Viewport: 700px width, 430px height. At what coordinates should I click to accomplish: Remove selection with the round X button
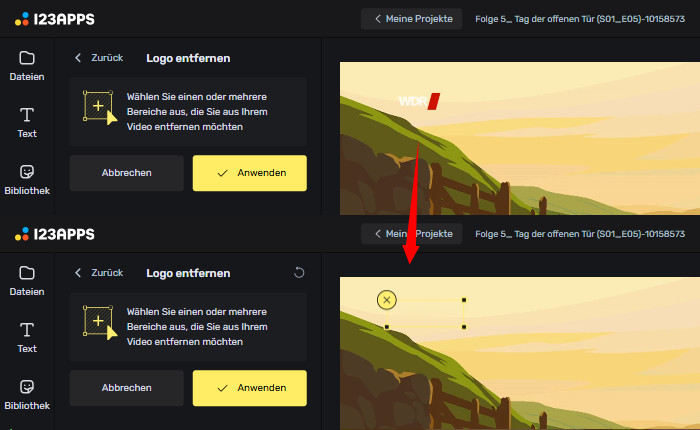[387, 300]
